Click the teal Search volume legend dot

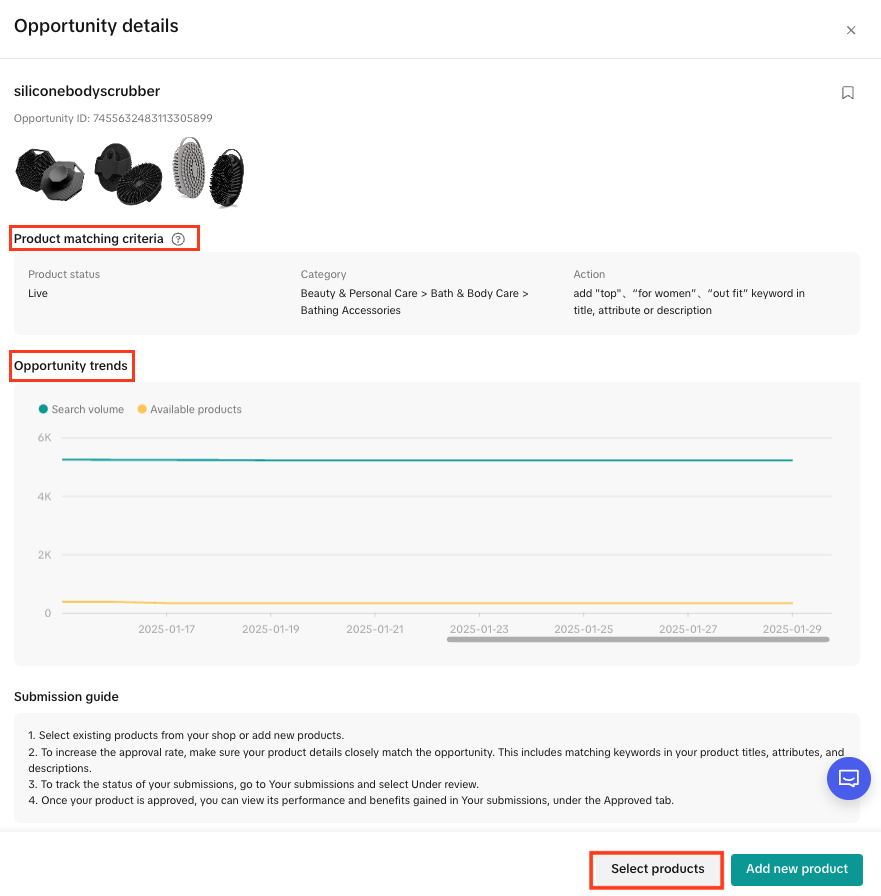[x=43, y=409]
